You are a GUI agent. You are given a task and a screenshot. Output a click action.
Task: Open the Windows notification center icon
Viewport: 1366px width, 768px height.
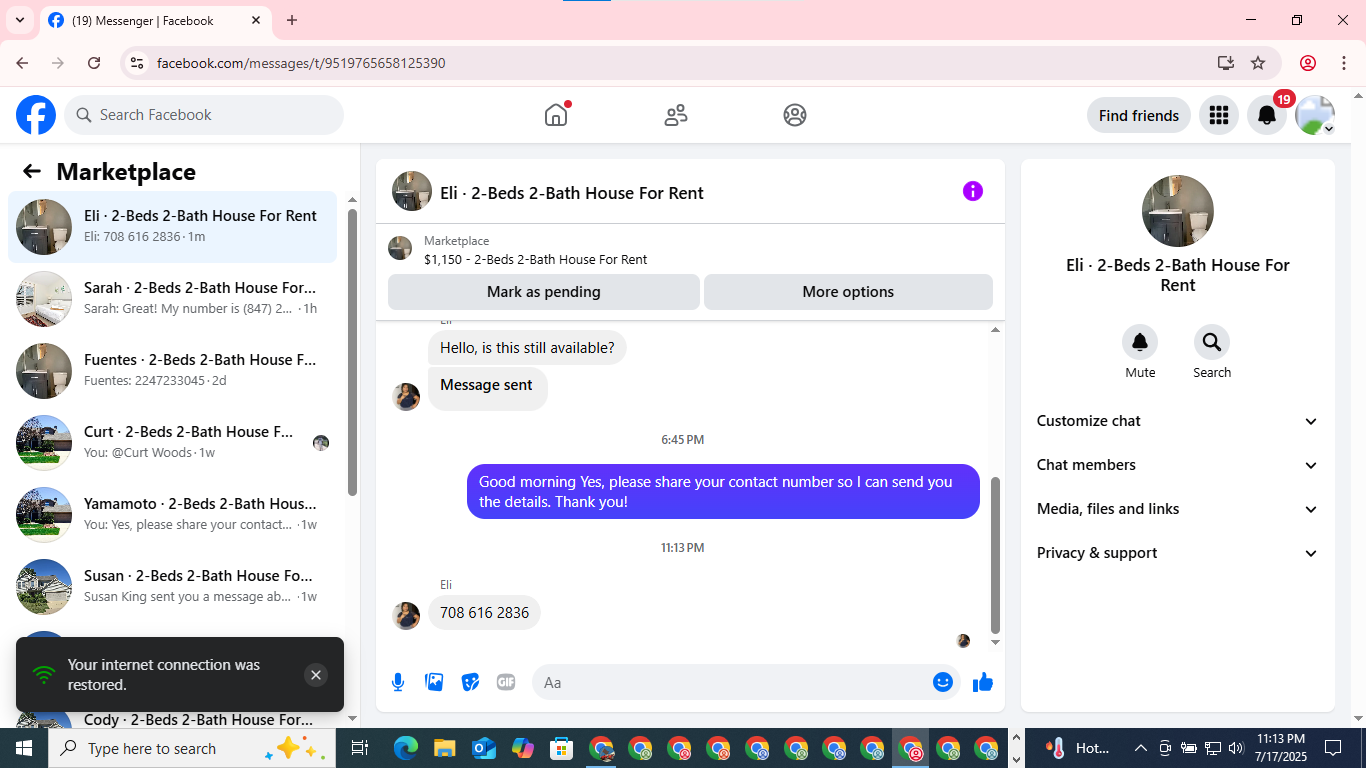click(x=1332, y=748)
